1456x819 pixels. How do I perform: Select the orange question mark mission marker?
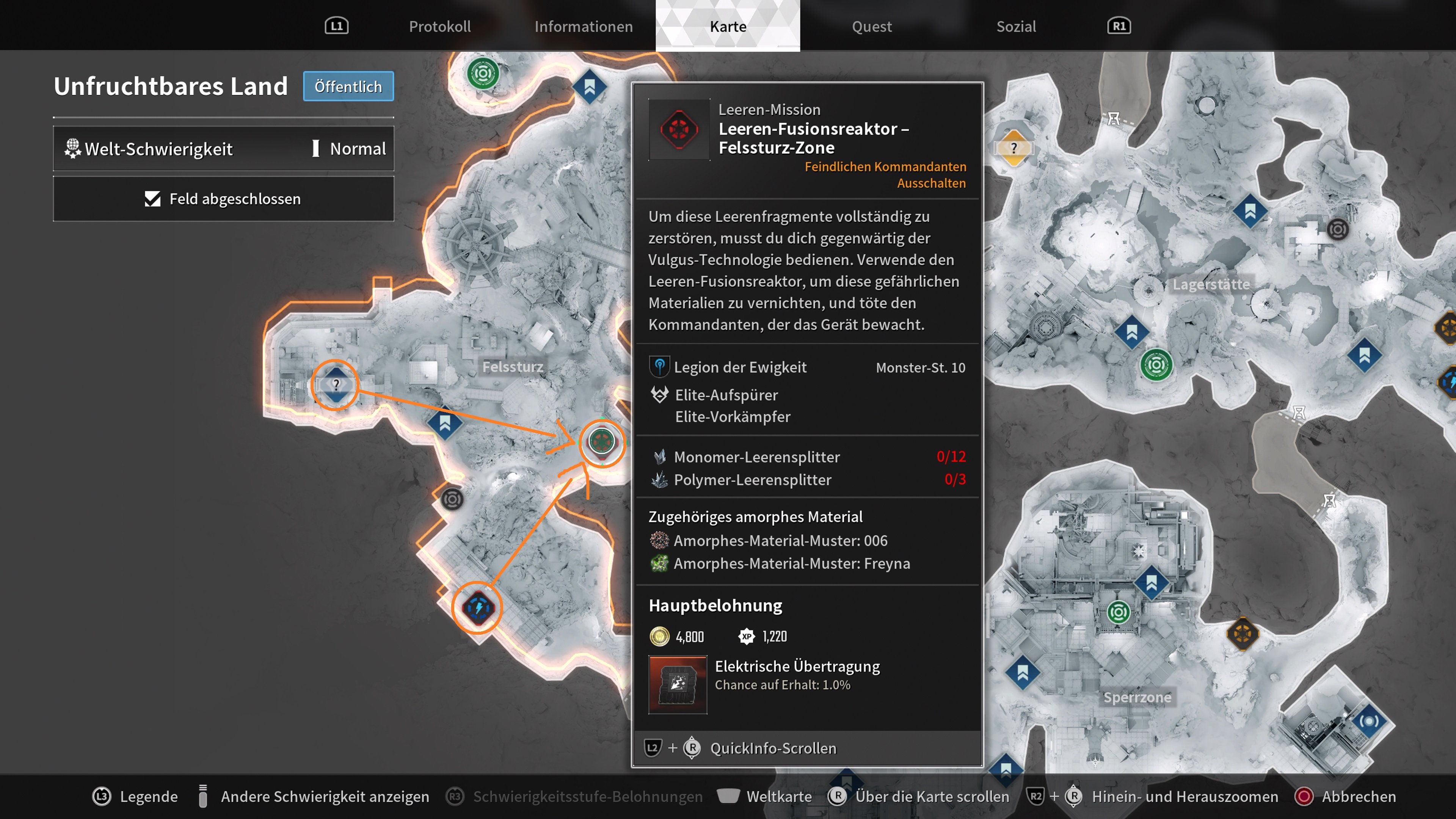click(x=1014, y=148)
